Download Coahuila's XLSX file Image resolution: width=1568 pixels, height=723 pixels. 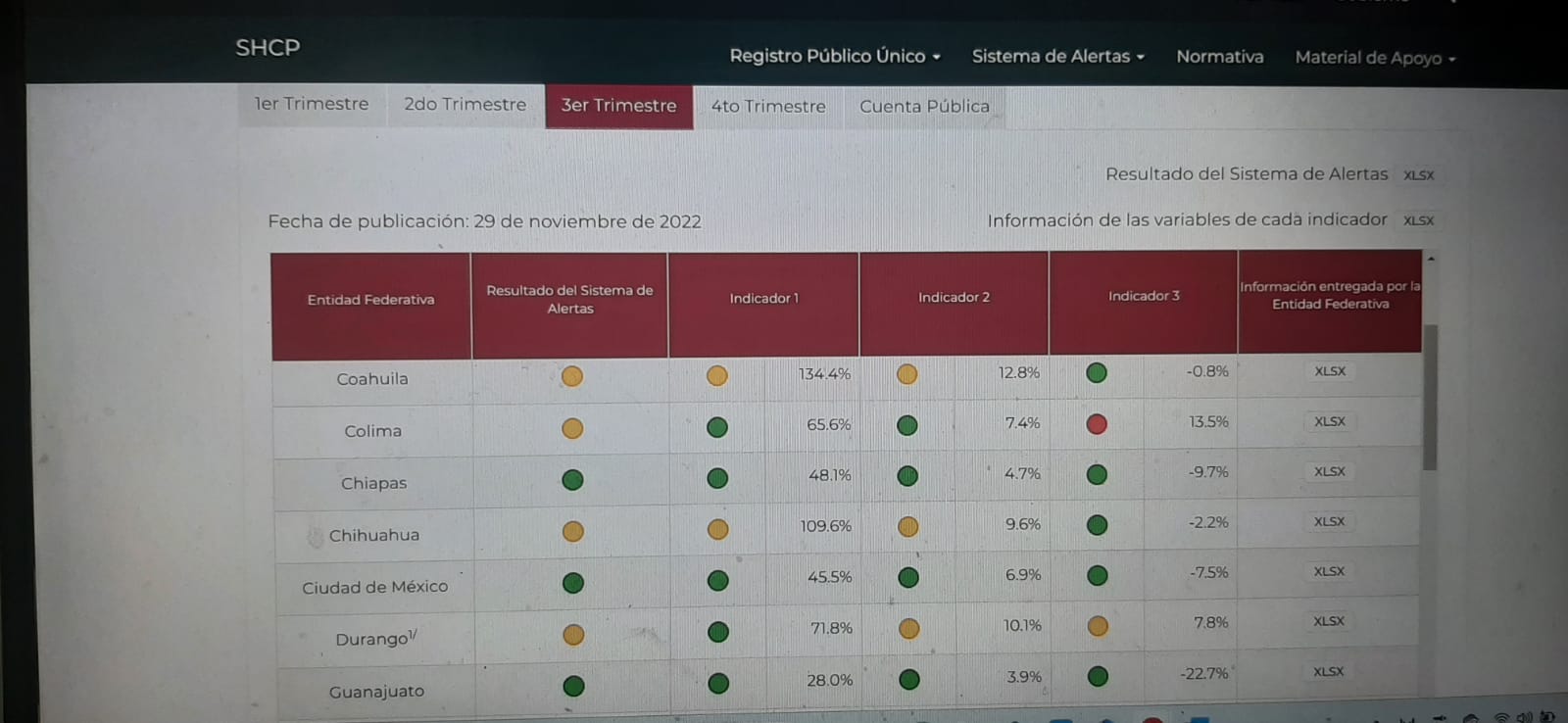(1330, 371)
